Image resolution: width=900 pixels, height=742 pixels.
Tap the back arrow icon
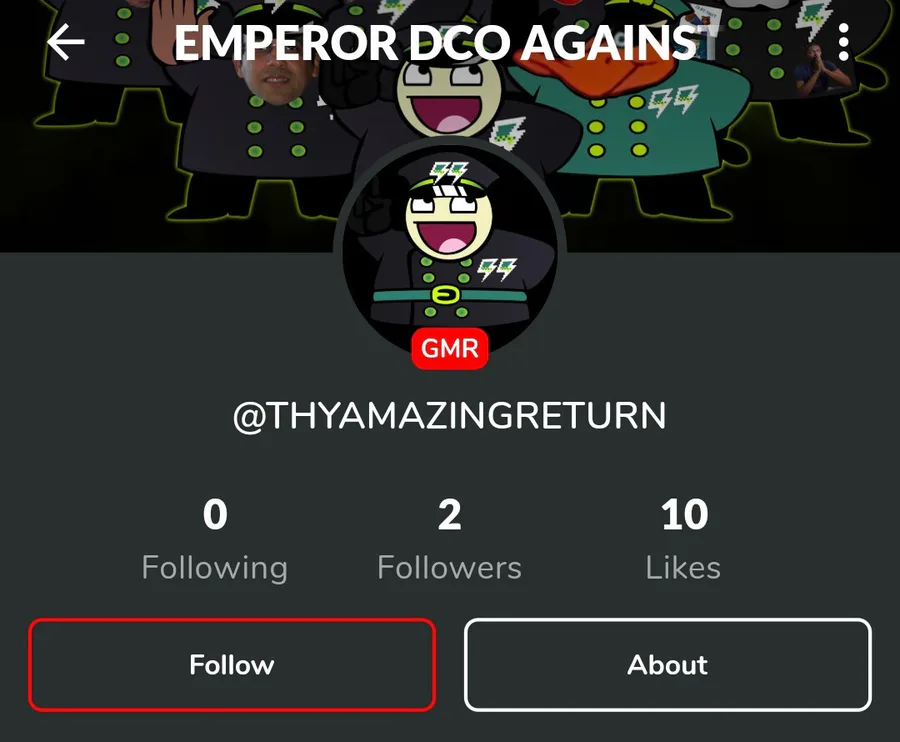pos(65,42)
